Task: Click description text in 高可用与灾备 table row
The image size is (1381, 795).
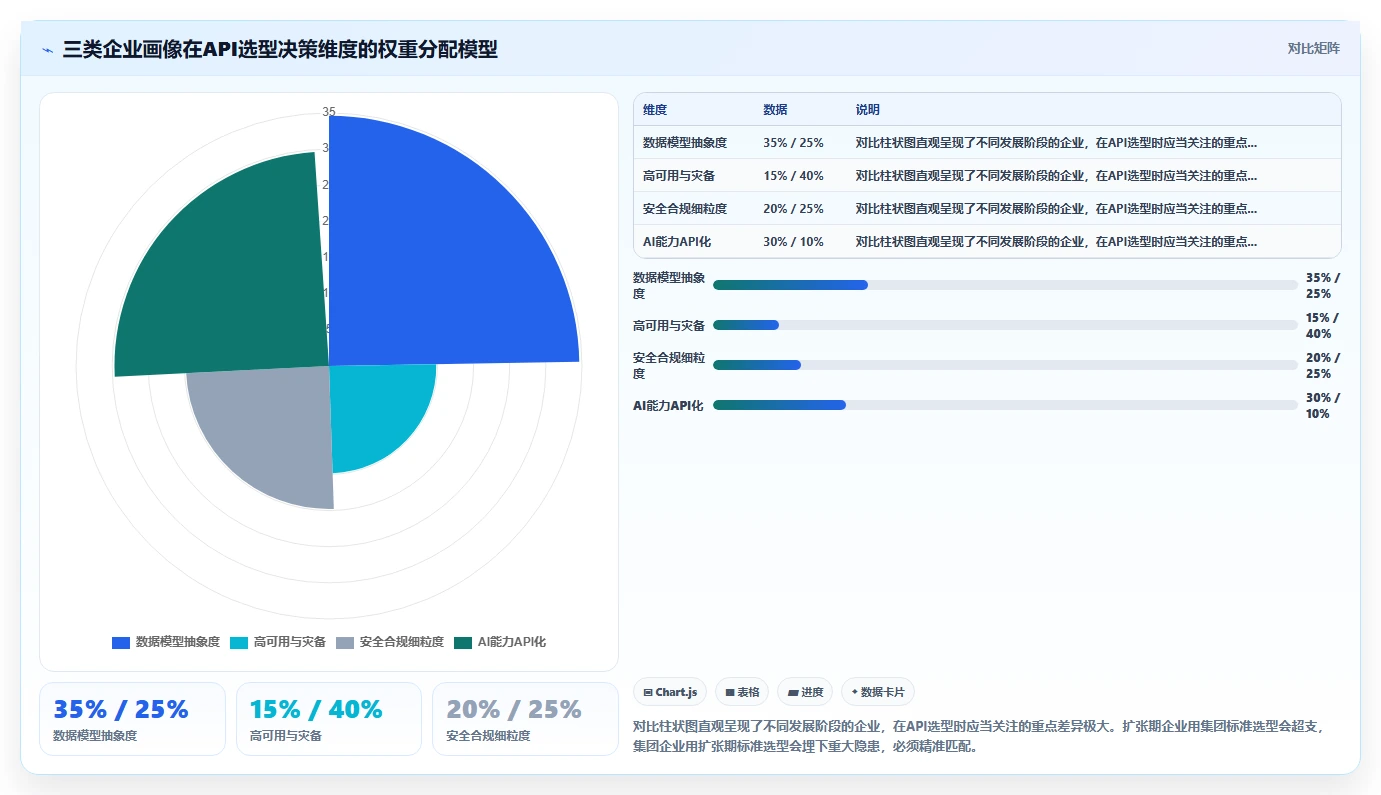Action: click(x=1056, y=176)
